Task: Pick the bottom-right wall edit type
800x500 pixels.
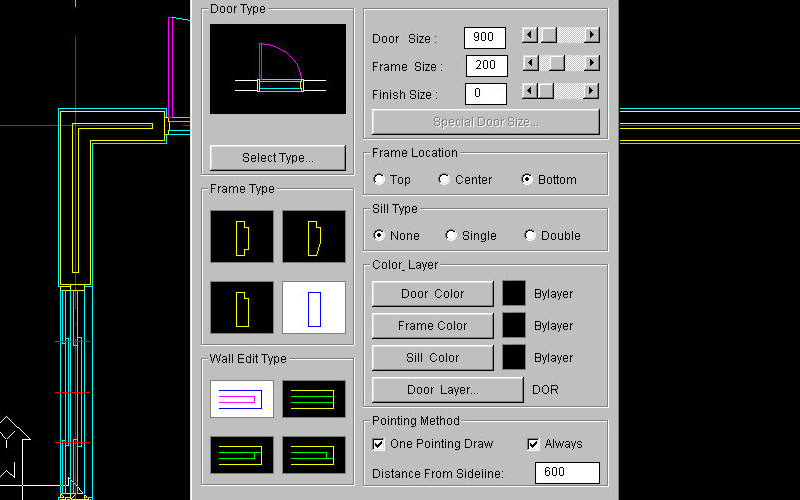Action: tap(314, 455)
